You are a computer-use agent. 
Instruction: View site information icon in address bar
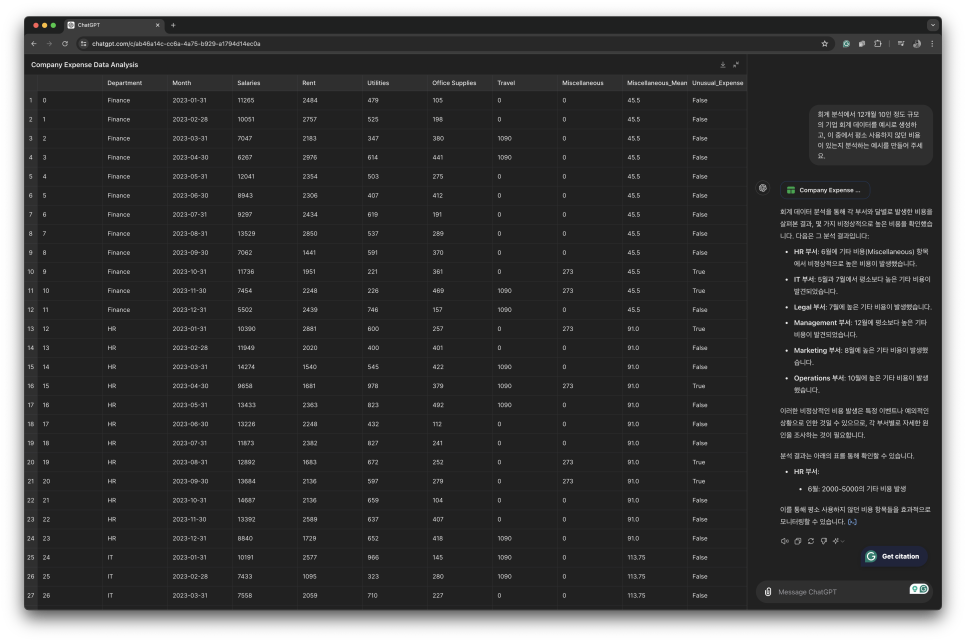point(84,44)
